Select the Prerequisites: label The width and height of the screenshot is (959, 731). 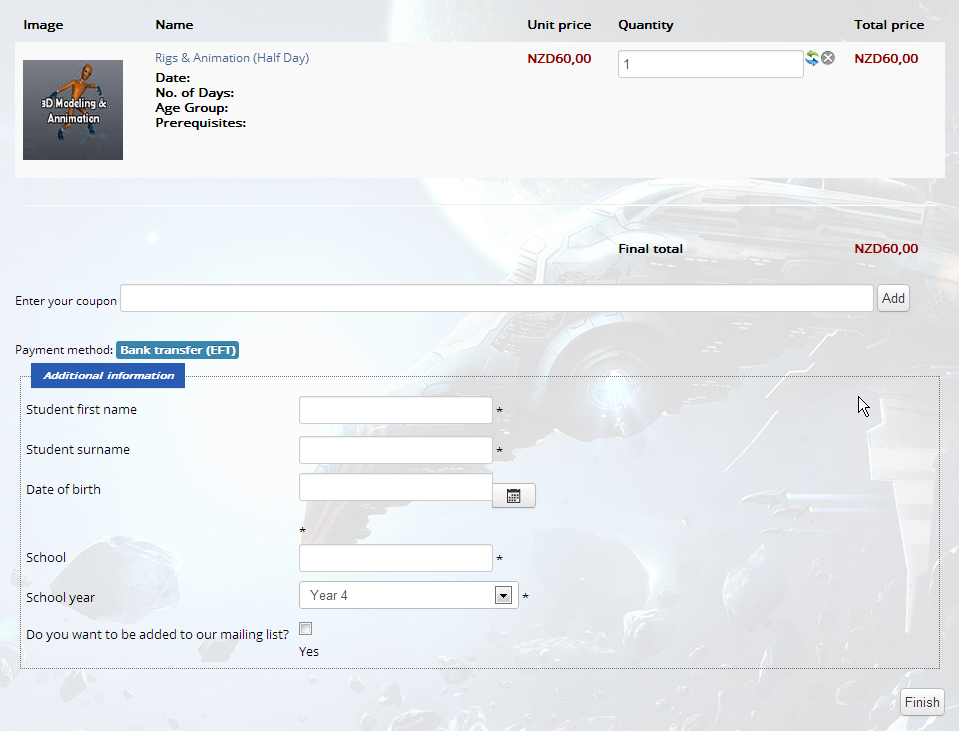[201, 123]
